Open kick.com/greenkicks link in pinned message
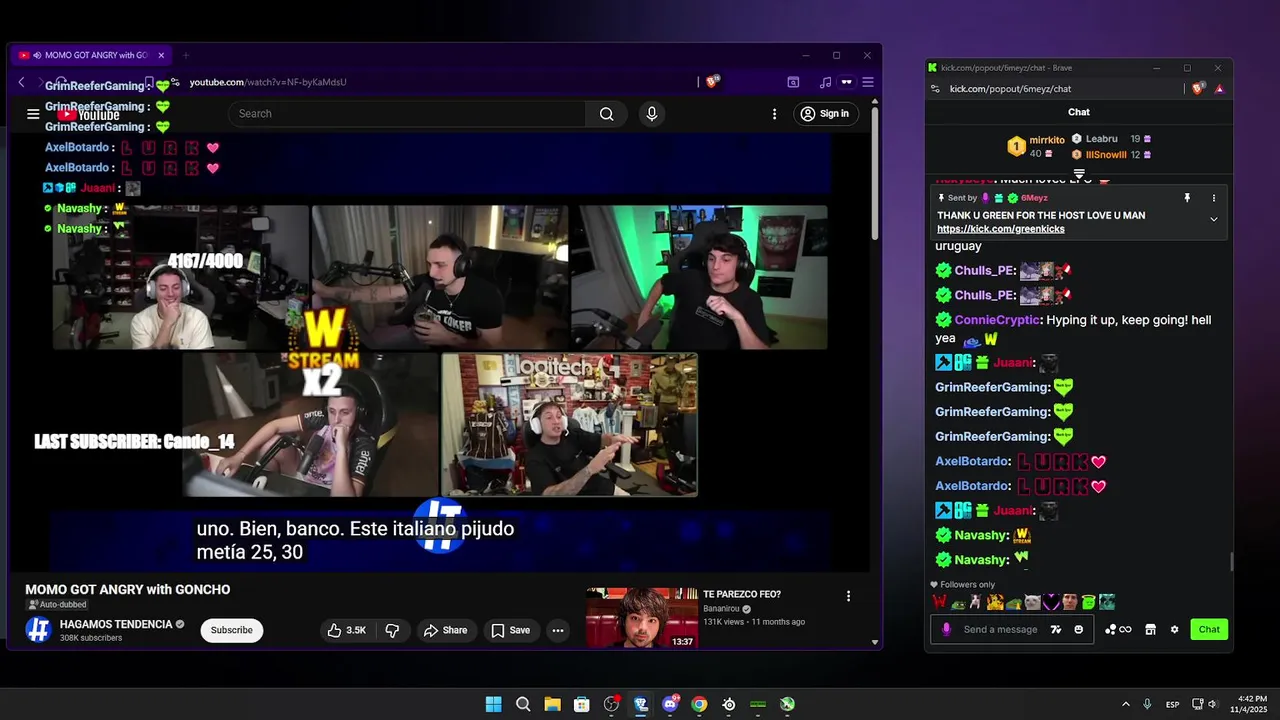 click(1000, 229)
